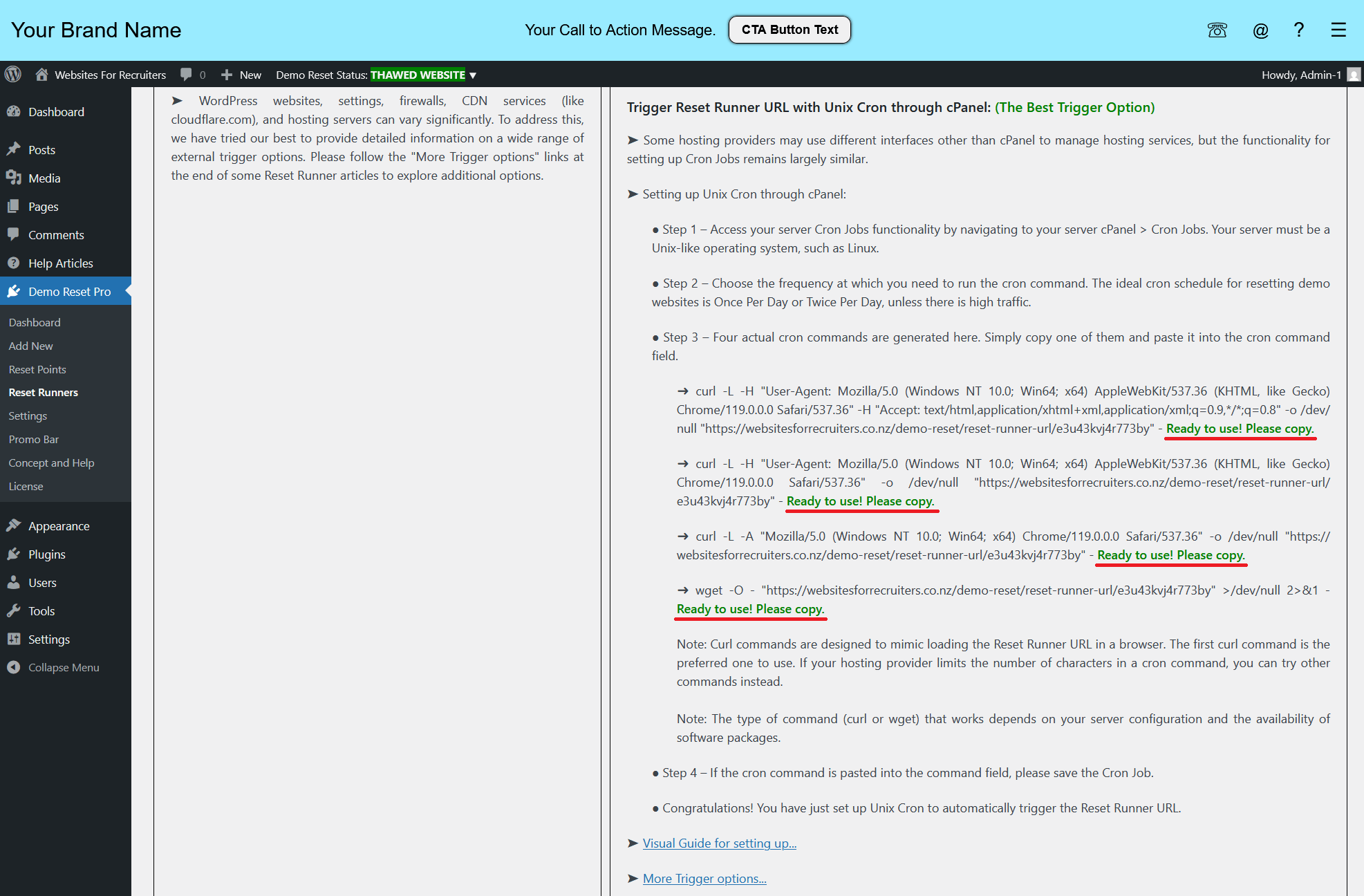The image size is (1364, 896).
Task: Open the Tools menu item
Action: click(x=41, y=610)
